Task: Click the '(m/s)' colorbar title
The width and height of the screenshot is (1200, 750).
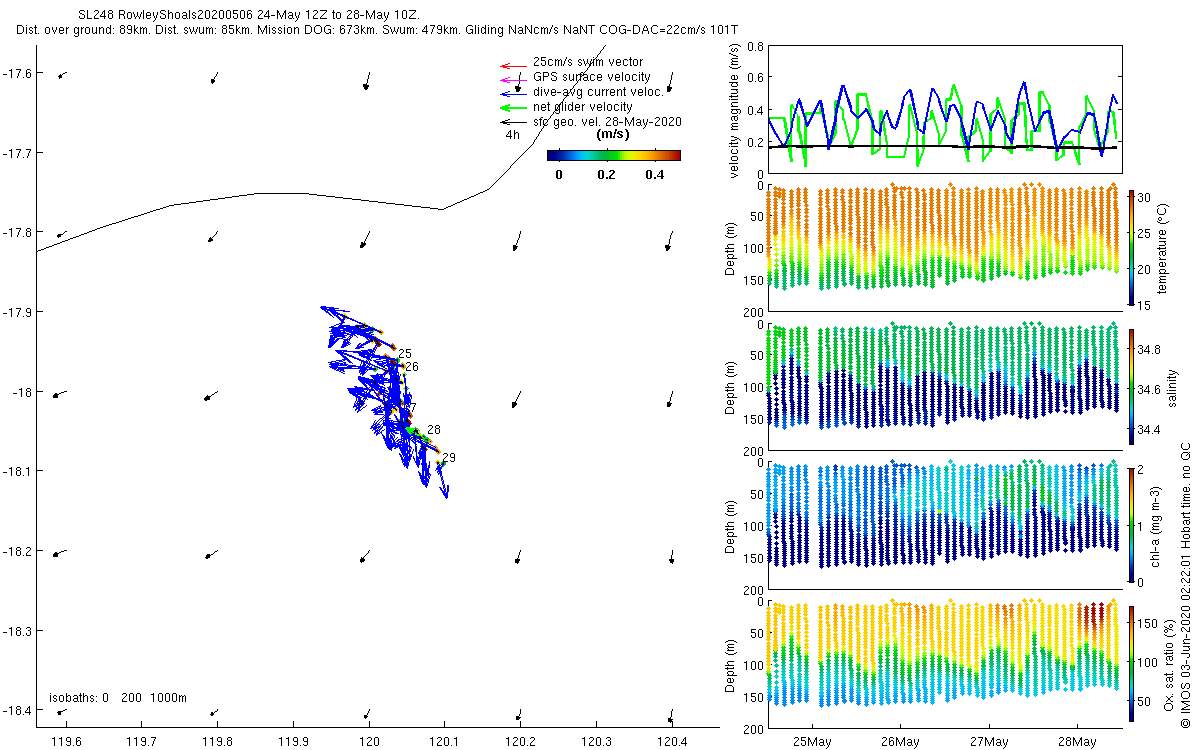Action: [612, 134]
